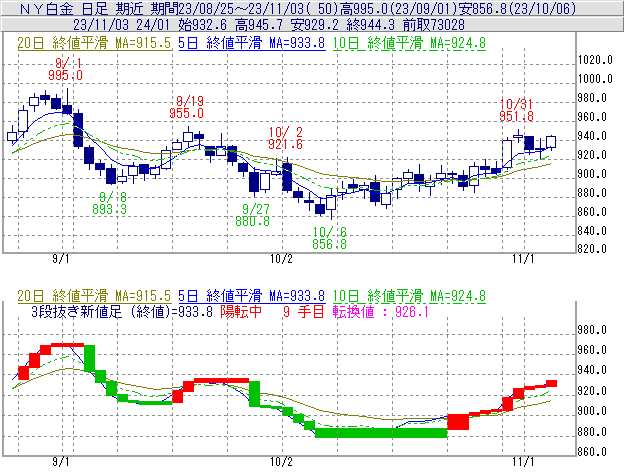This screenshot has width=624, height=475.
Task: Click the 9/1 995.0 high price label
Action: [x=65, y=69]
